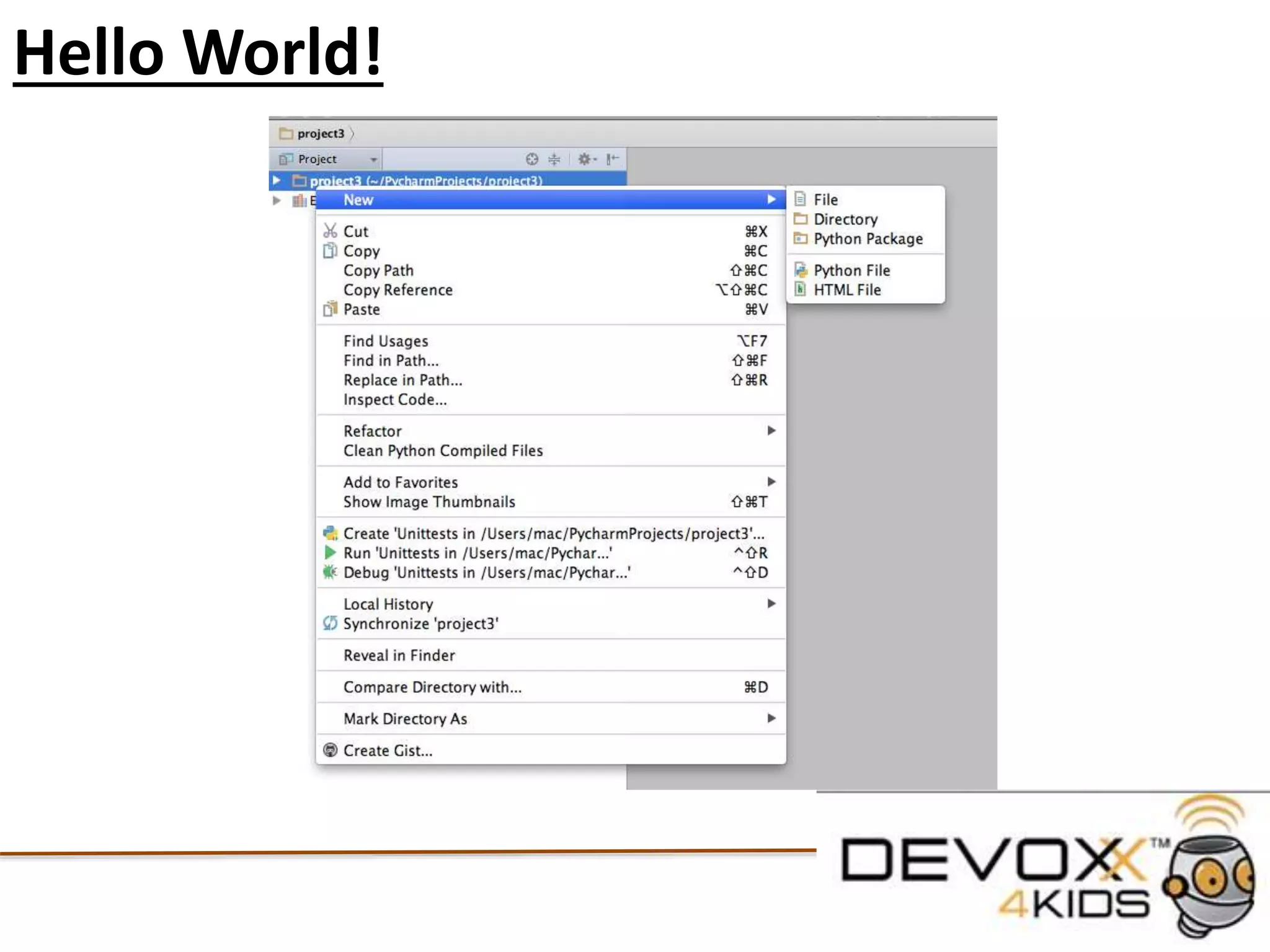
Task: Choose Python Package in New submenu
Action: coord(868,239)
